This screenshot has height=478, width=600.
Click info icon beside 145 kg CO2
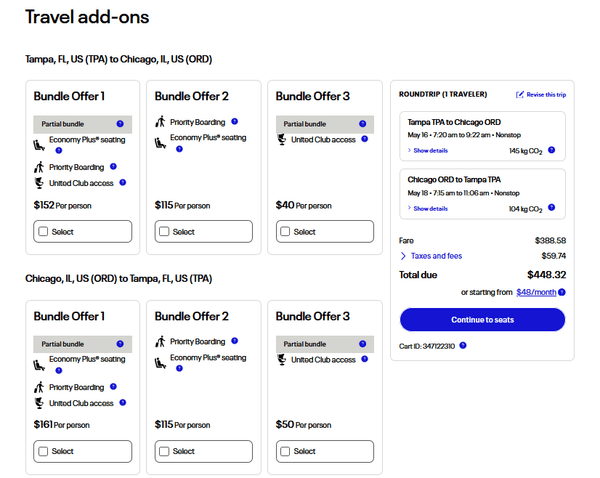pyautogui.click(x=551, y=150)
